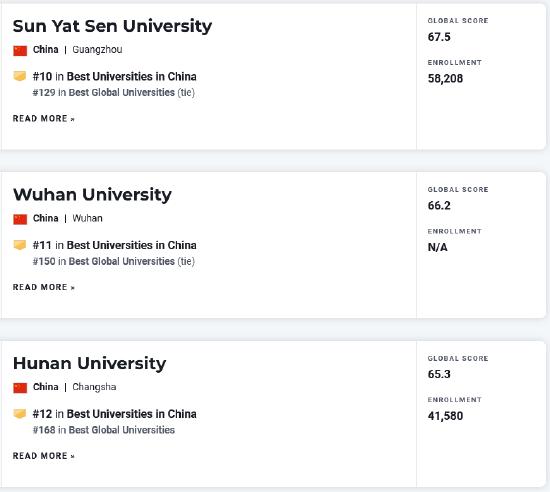
Task: Open Hunan University title link
Action: click(89, 364)
